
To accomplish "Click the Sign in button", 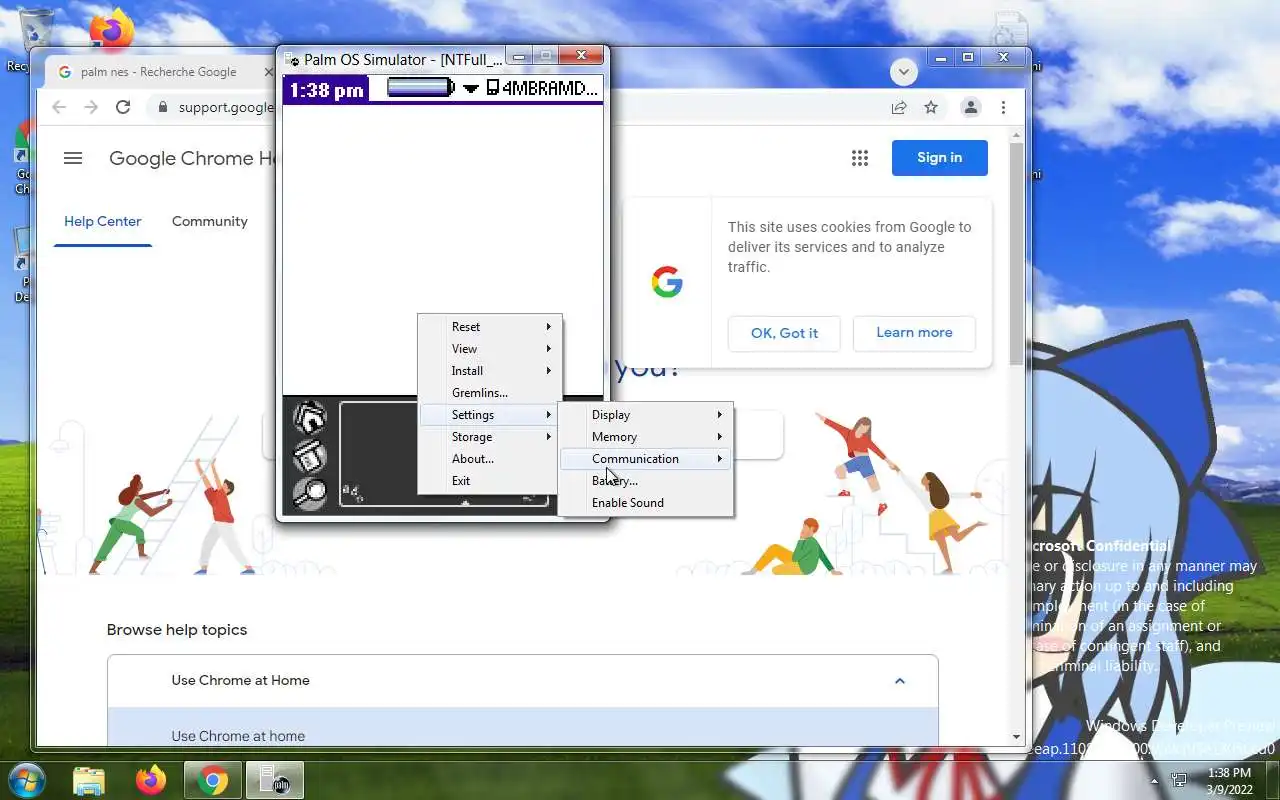I will 939,158.
